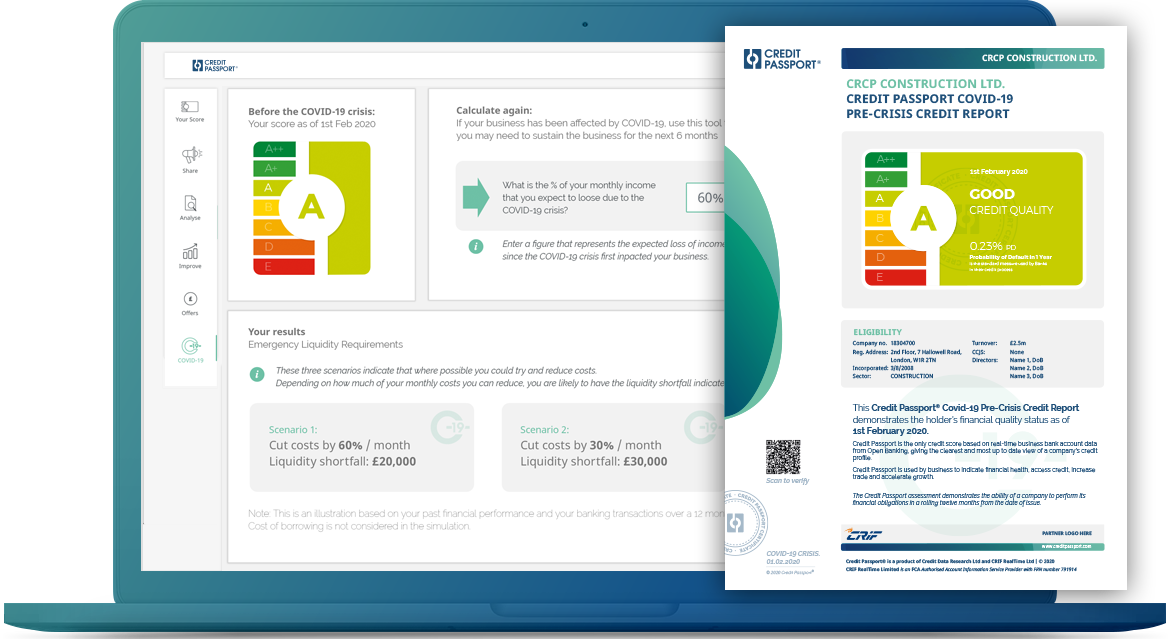Click the QR code on the report
The width and height of the screenshot is (1170, 639).
[x=784, y=456]
